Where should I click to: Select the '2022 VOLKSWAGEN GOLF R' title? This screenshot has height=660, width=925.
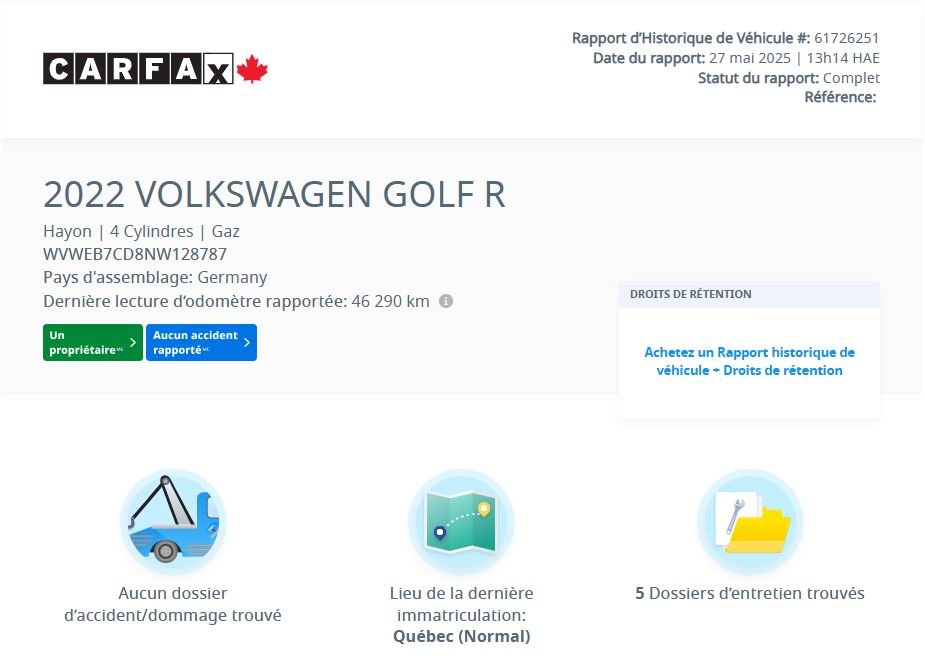274,194
